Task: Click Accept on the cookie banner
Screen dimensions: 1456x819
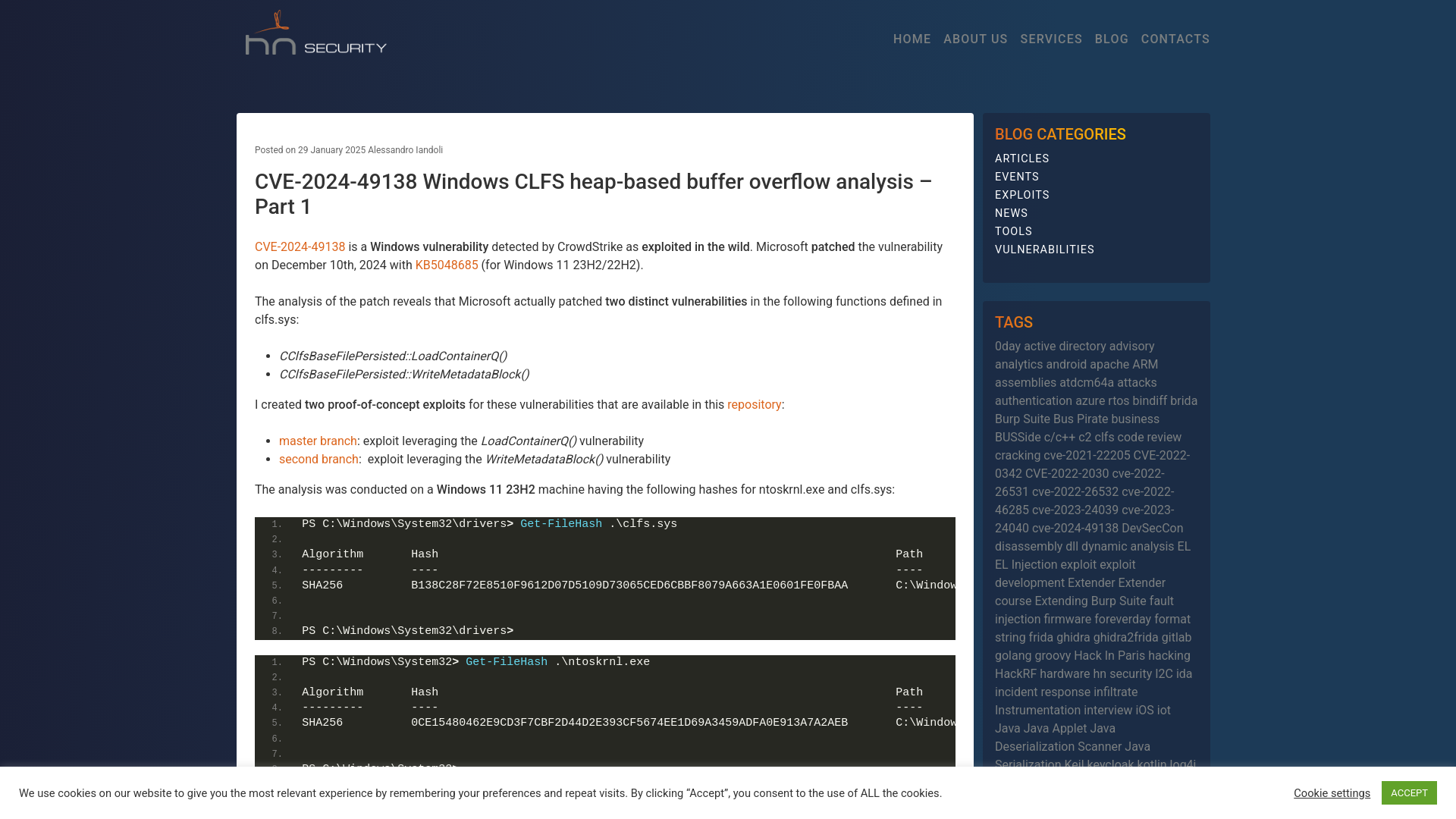Action: click(1409, 793)
